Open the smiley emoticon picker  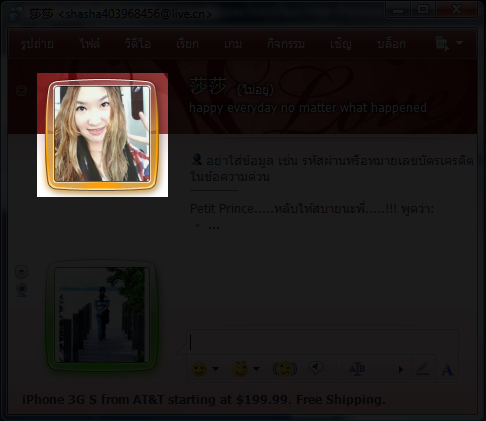click(x=199, y=369)
